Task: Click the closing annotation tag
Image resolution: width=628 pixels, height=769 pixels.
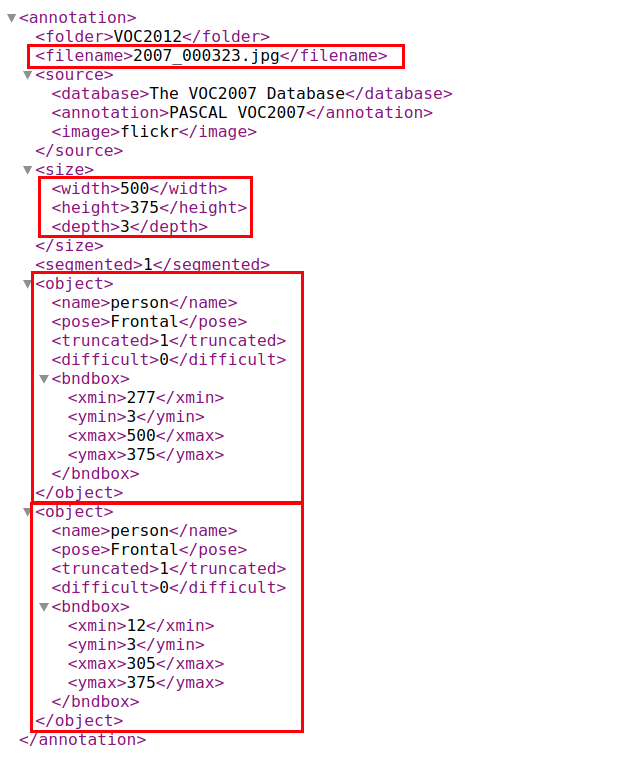Action: 82,740
